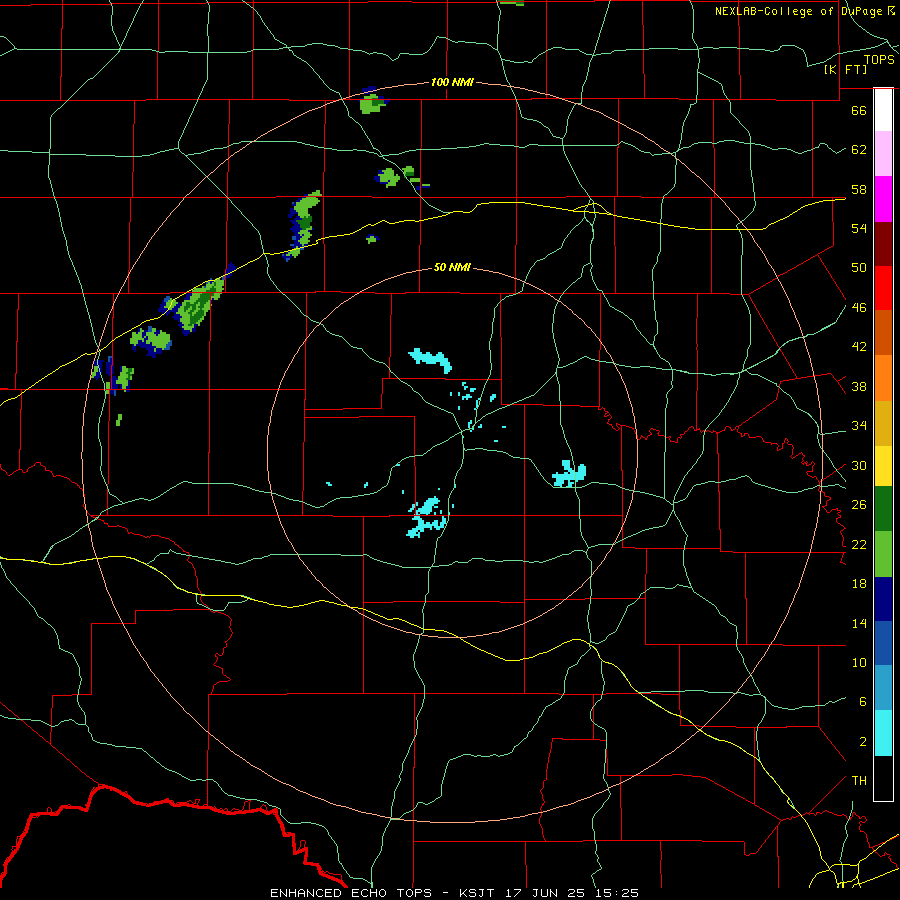The width and height of the screenshot is (900, 900).
Task: Click the white swatch atop the tops legend
Action: [883, 110]
